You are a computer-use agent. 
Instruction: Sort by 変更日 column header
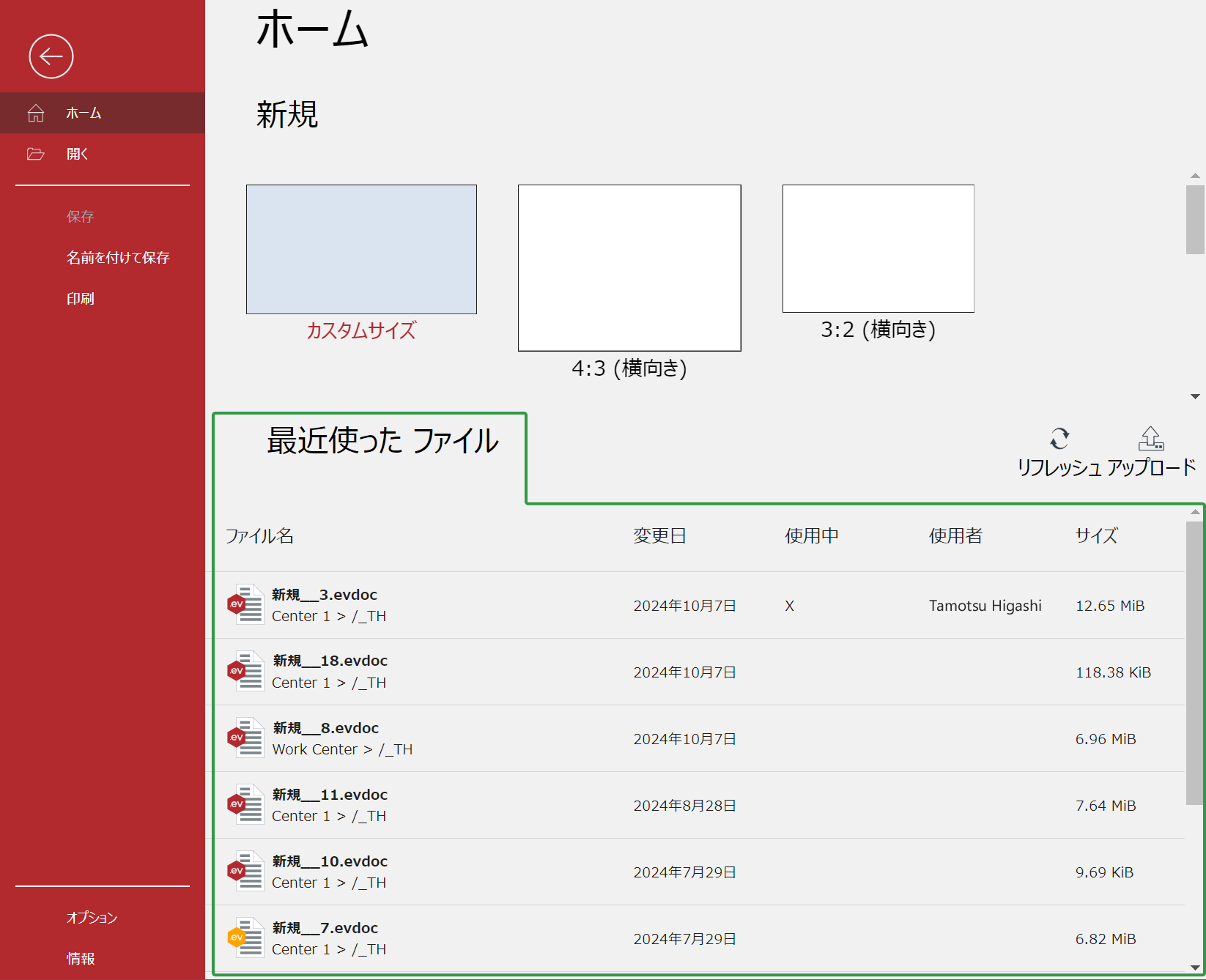(660, 536)
